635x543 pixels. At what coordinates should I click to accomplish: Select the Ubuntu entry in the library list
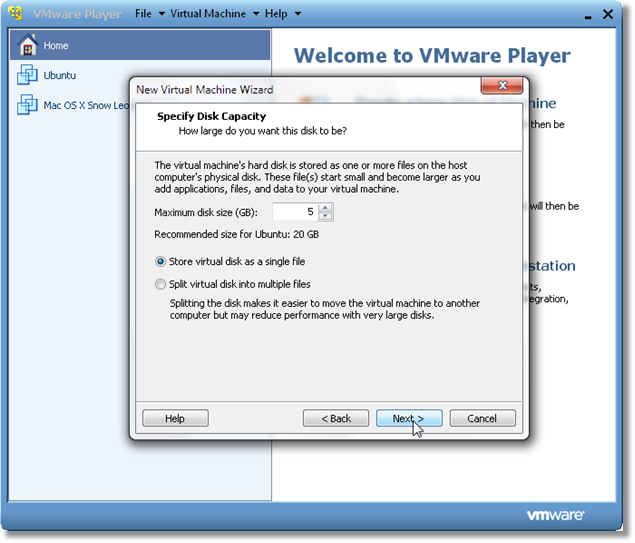[x=140, y=75]
